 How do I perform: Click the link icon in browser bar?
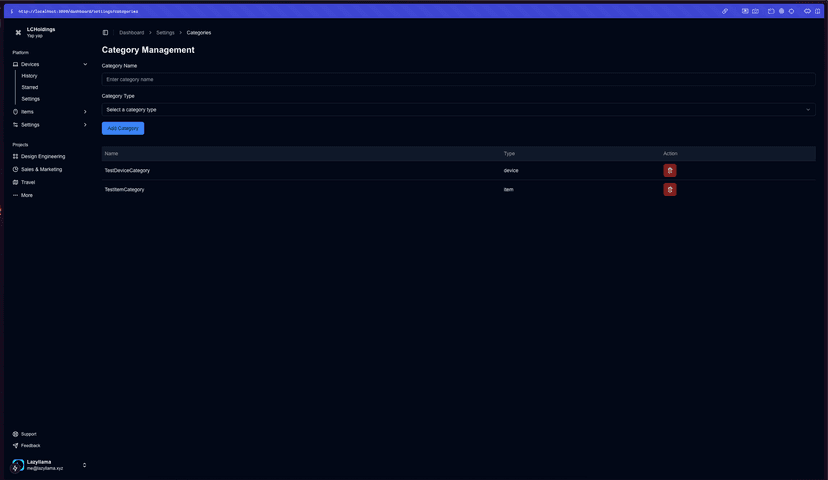(725, 11)
